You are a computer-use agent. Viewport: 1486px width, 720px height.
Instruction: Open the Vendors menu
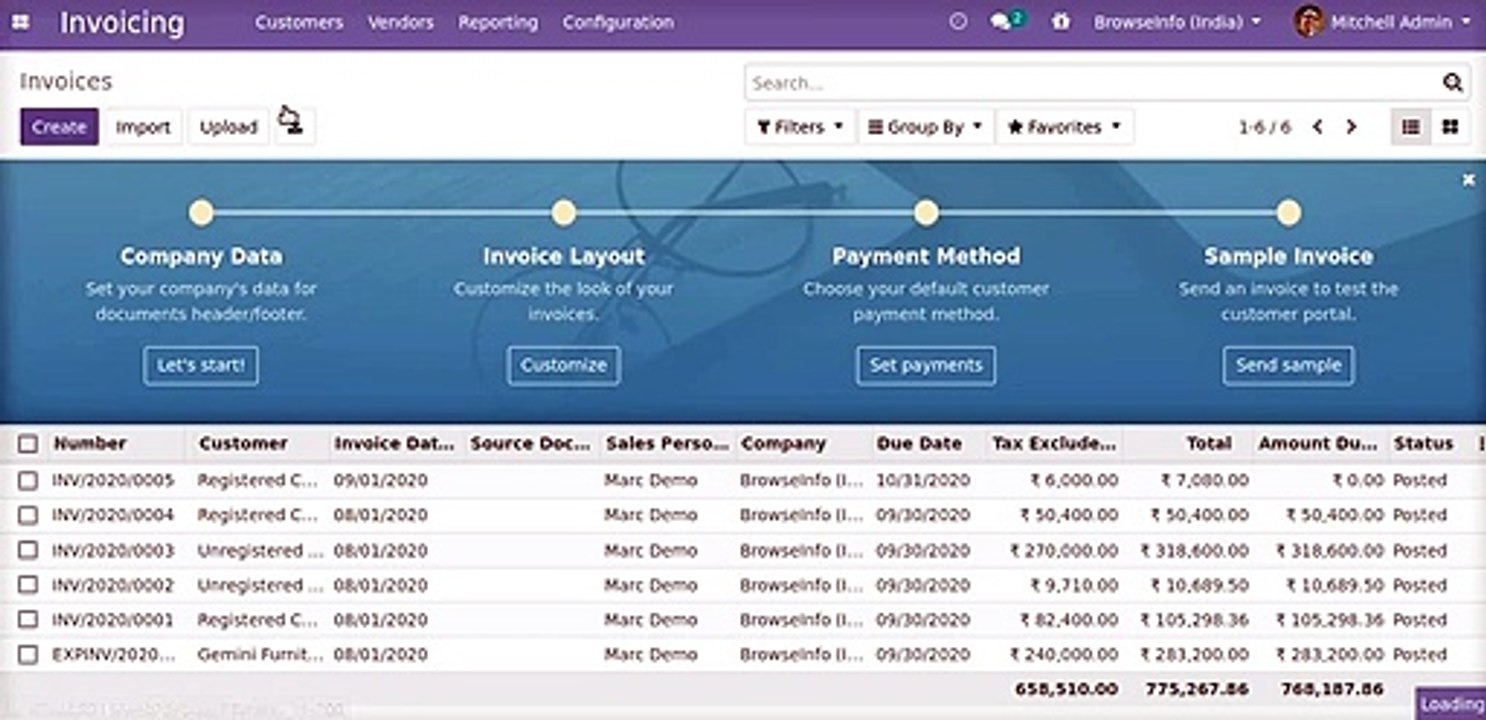click(400, 22)
